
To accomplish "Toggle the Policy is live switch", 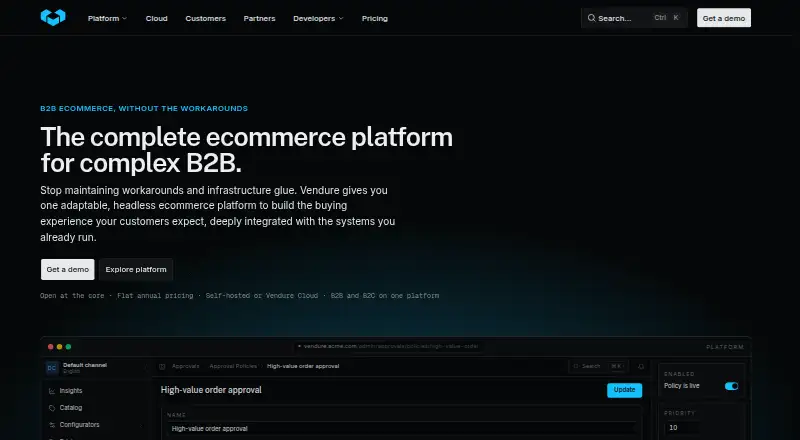I will pyautogui.click(x=731, y=386).
